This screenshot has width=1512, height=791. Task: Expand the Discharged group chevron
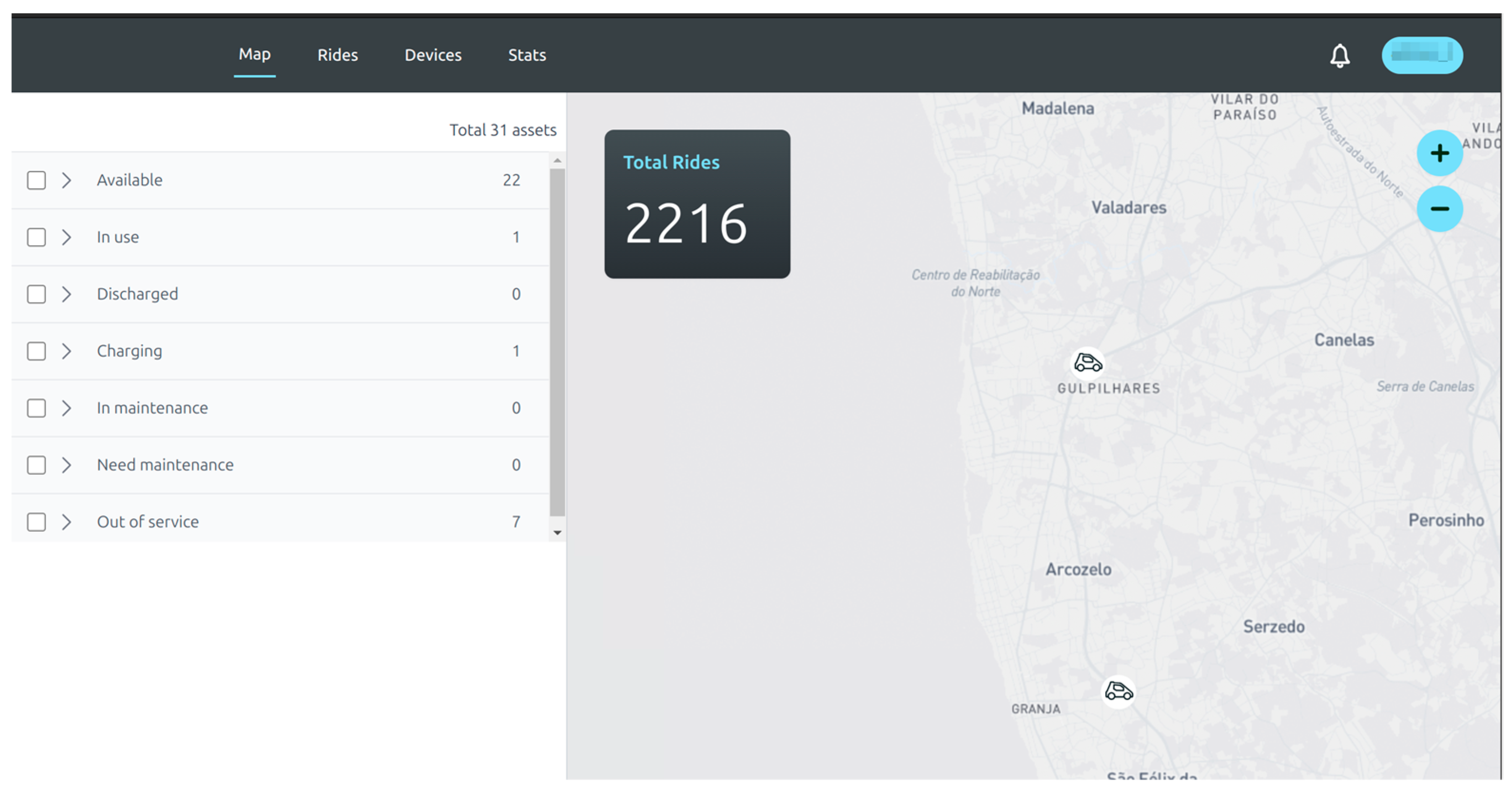[x=66, y=294]
